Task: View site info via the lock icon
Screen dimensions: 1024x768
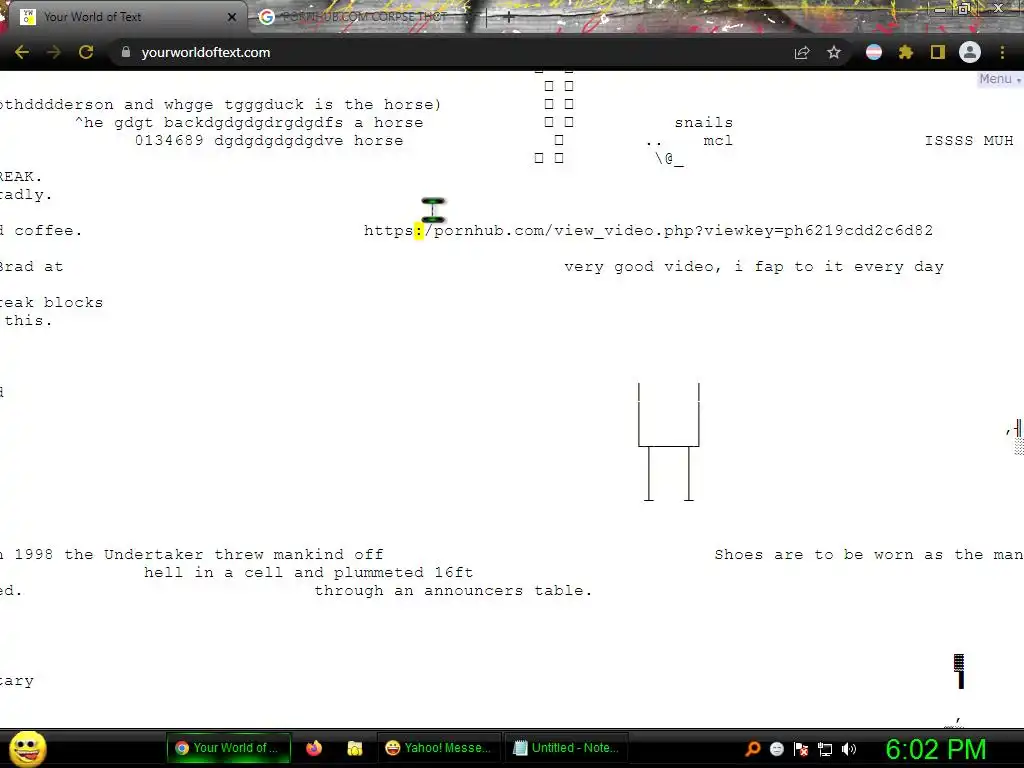Action: coord(126,52)
